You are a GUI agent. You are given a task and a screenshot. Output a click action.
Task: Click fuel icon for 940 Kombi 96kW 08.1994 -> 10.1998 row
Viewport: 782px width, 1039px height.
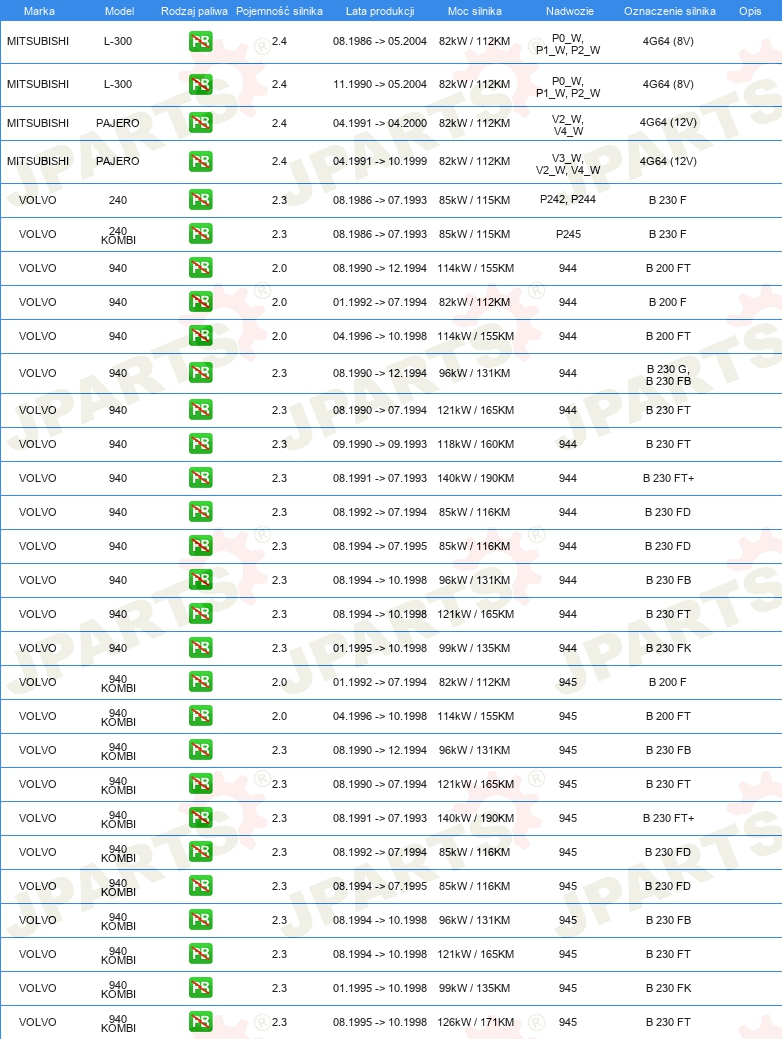tap(200, 920)
